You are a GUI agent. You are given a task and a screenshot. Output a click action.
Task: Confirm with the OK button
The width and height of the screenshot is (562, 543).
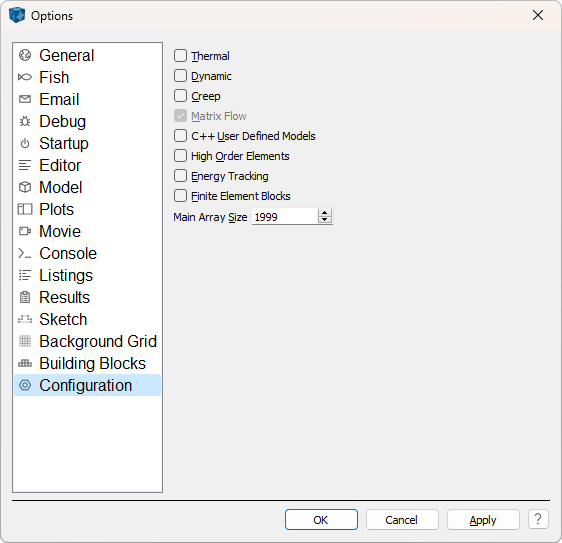[321, 520]
